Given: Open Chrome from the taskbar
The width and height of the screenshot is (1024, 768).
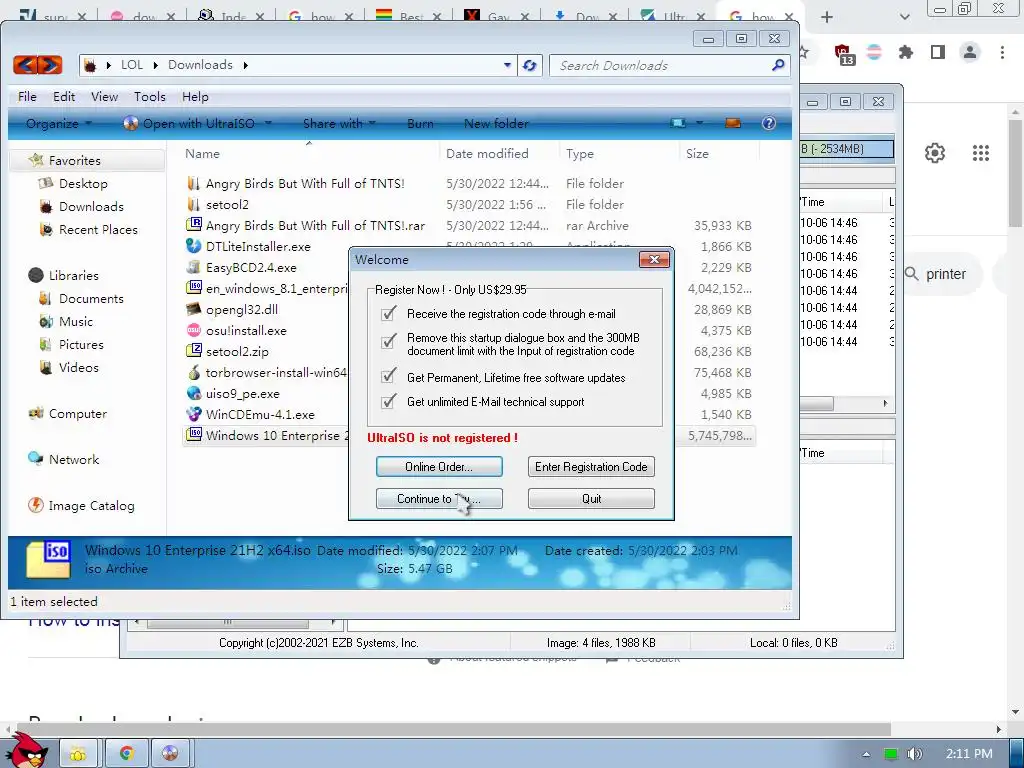Looking at the screenshot, I should (127, 754).
